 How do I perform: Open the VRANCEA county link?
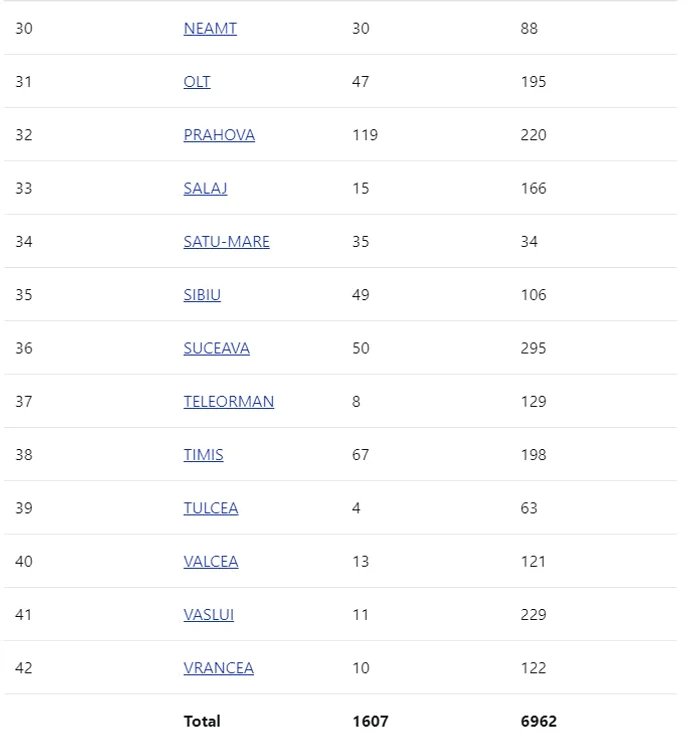218,668
